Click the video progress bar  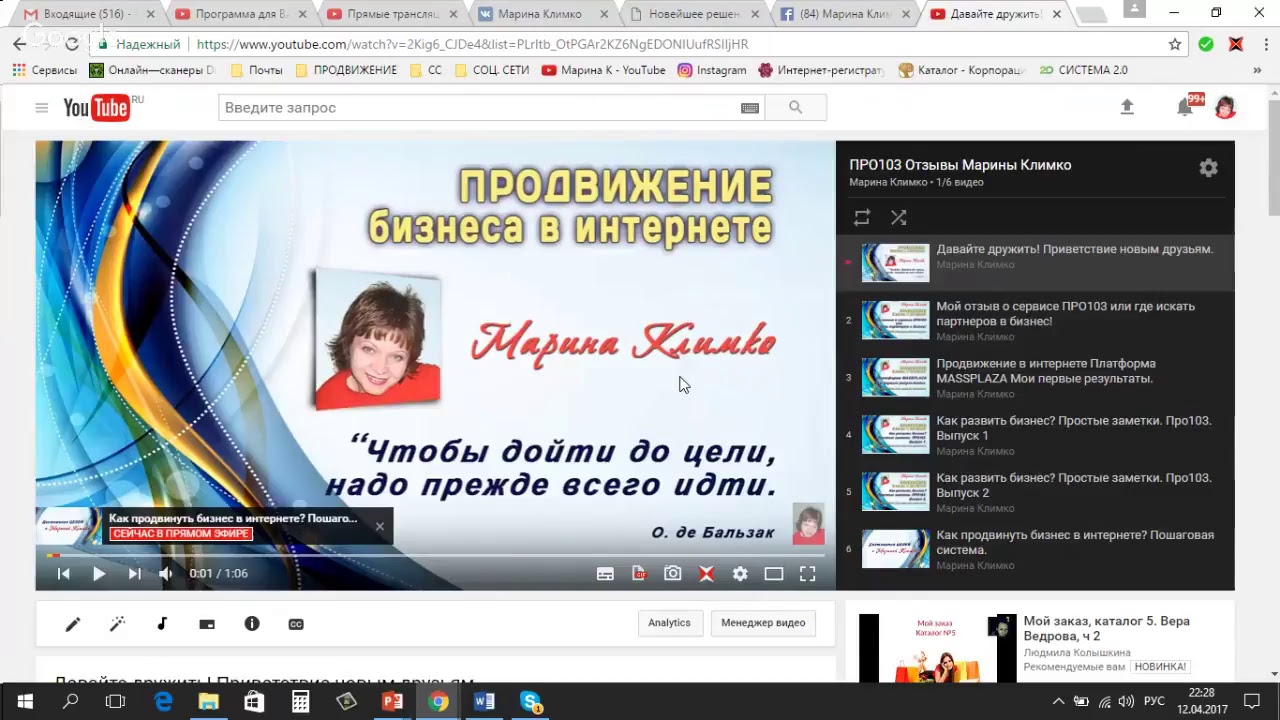(435, 555)
